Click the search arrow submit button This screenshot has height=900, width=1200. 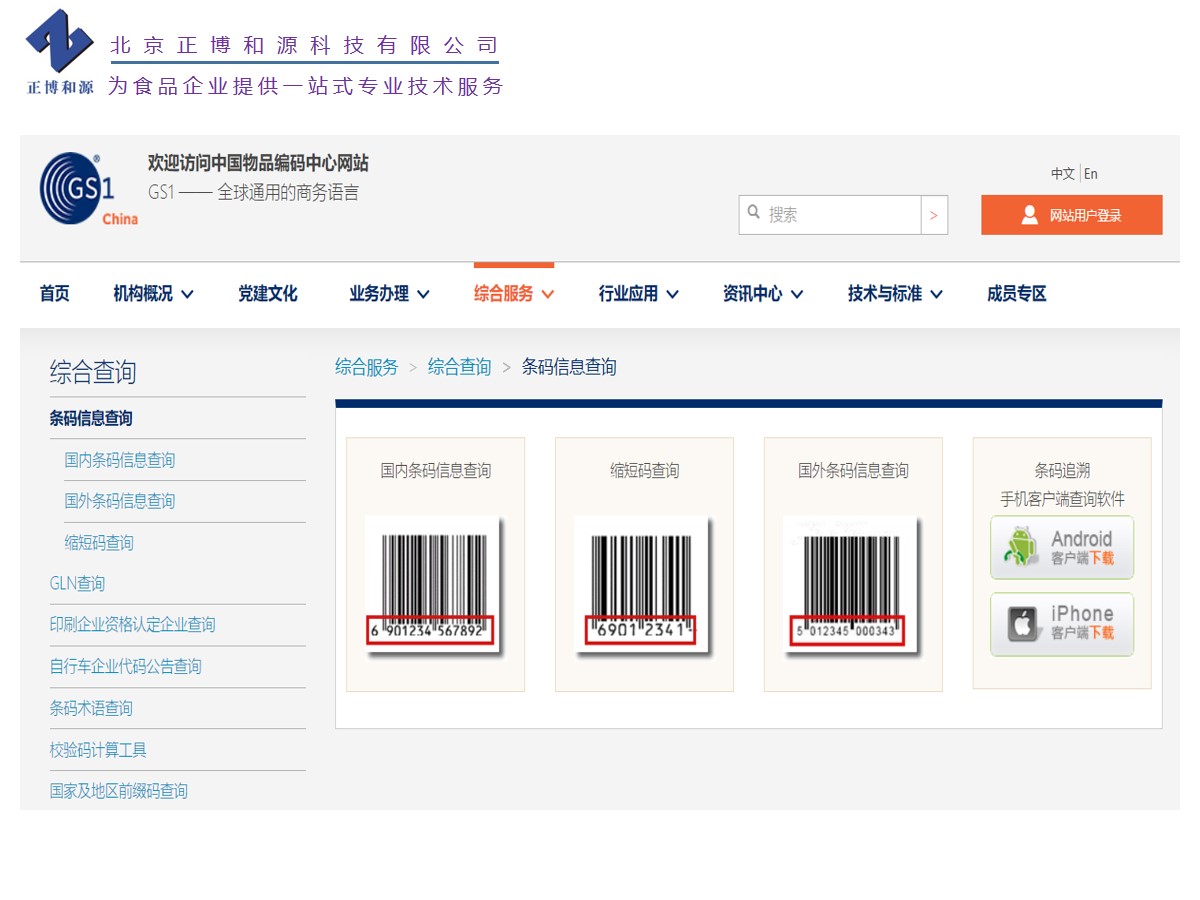tap(934, 215)
